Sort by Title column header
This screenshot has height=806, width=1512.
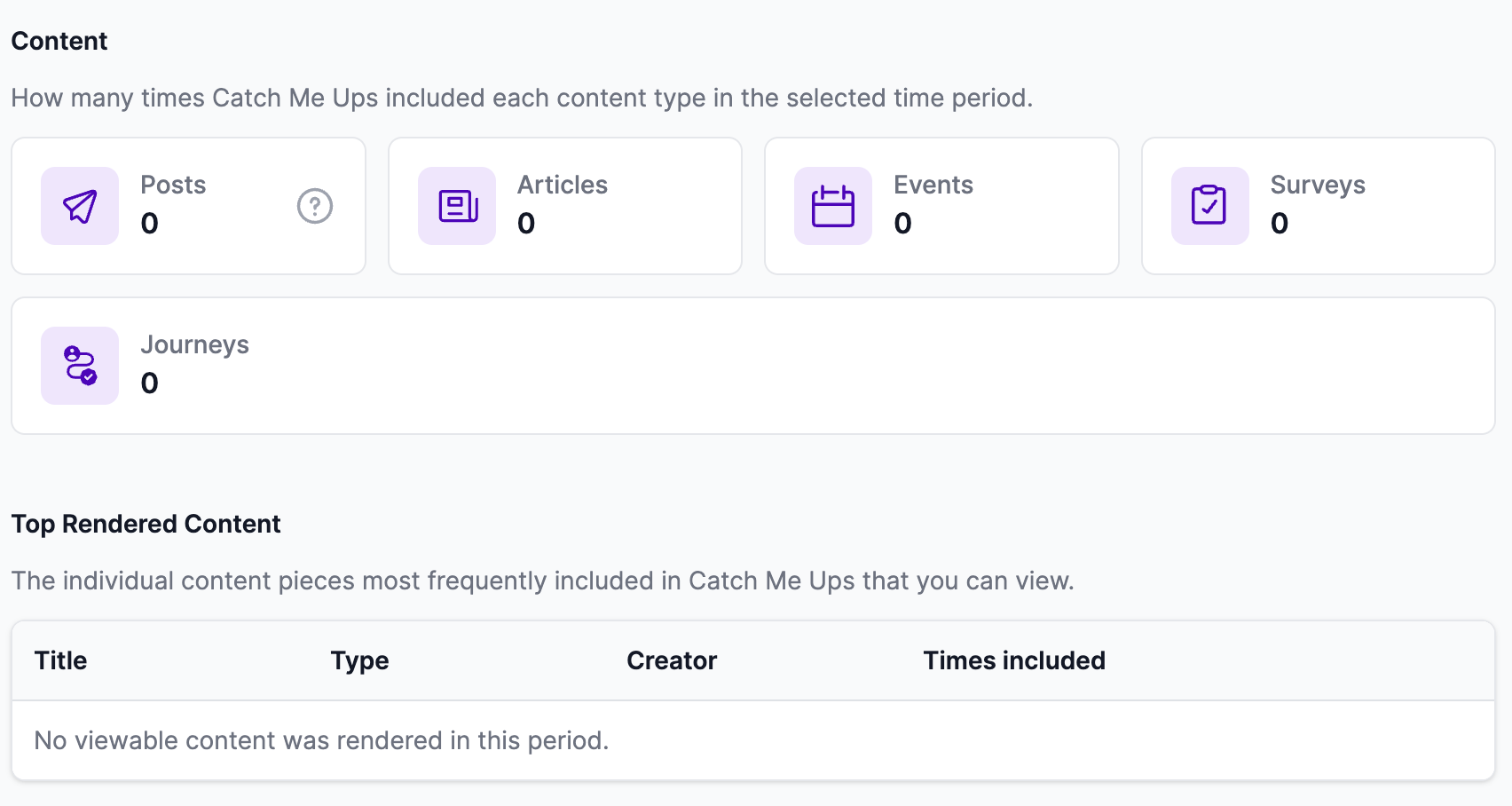60,660
